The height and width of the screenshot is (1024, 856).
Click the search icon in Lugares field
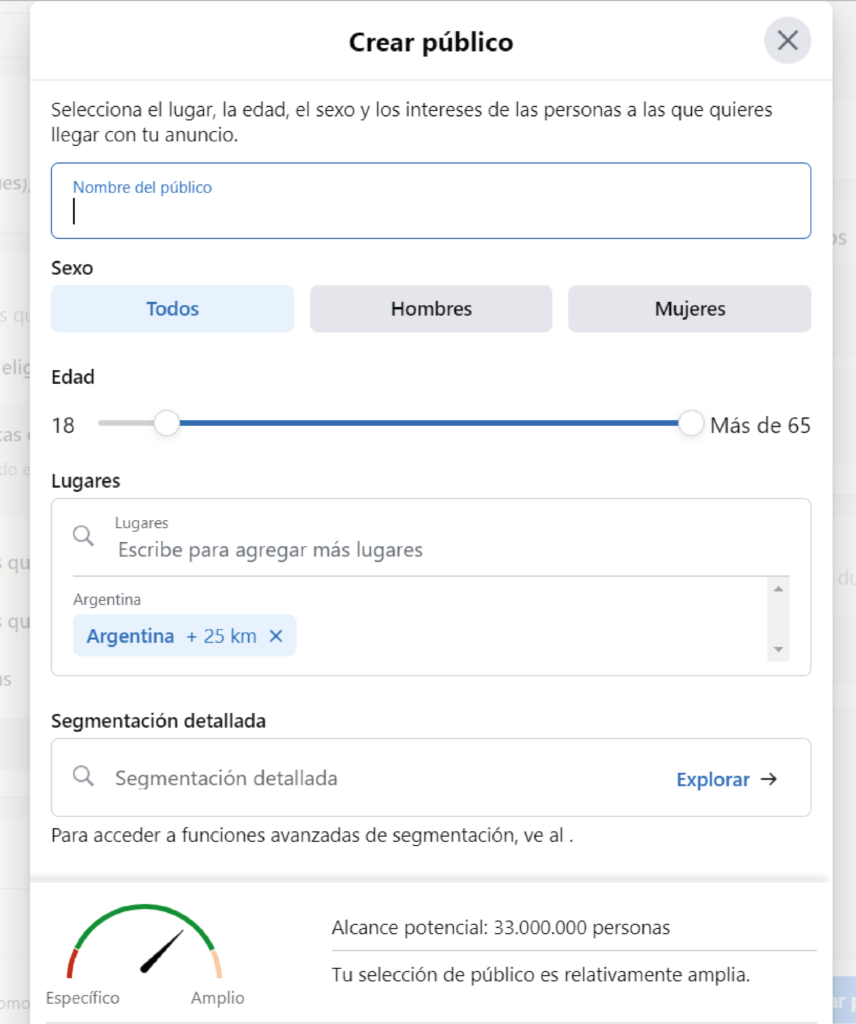[84, 536]
